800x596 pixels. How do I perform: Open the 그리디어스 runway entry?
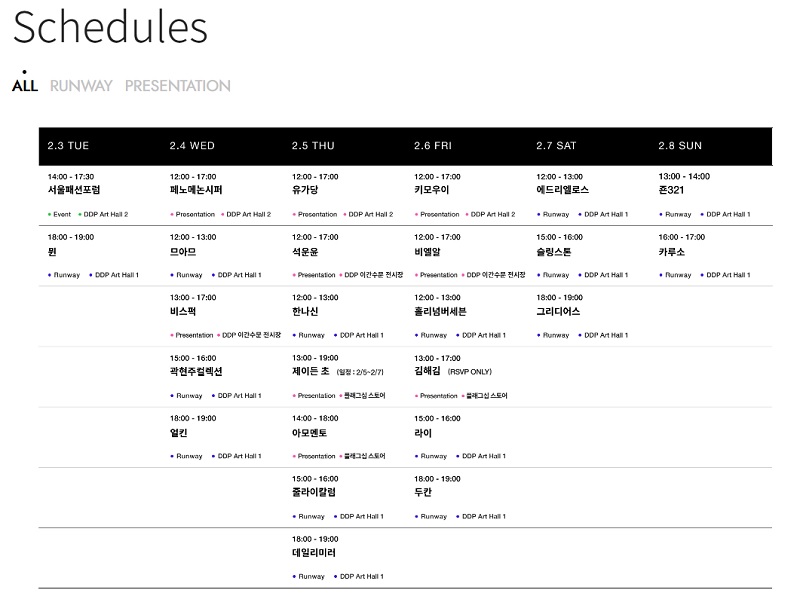coord(558,311)
